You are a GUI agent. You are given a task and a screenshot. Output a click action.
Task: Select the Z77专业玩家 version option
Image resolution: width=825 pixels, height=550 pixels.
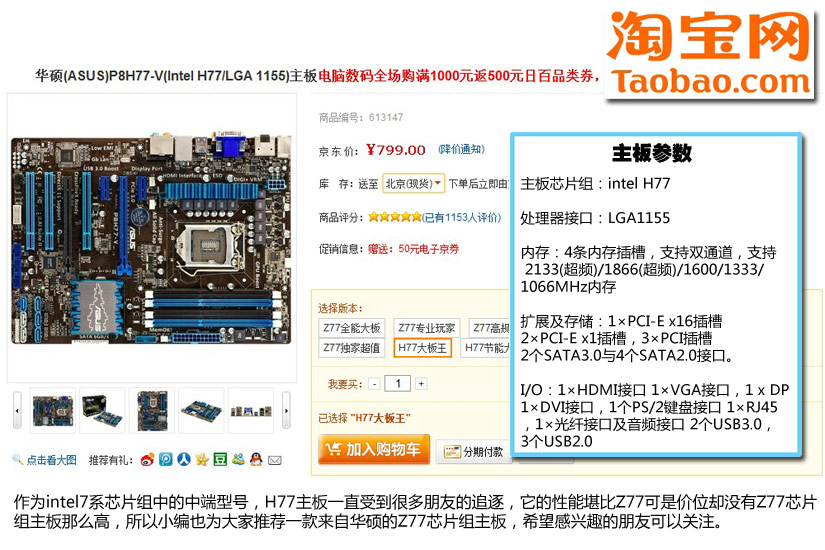(x=427, y=328)
